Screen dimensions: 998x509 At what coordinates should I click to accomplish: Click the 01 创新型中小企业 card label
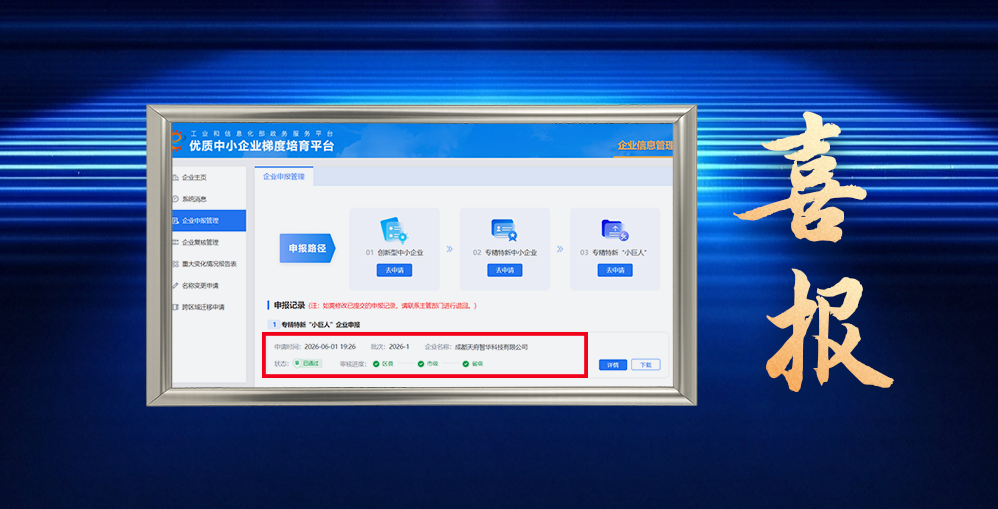tap(394, 253)
